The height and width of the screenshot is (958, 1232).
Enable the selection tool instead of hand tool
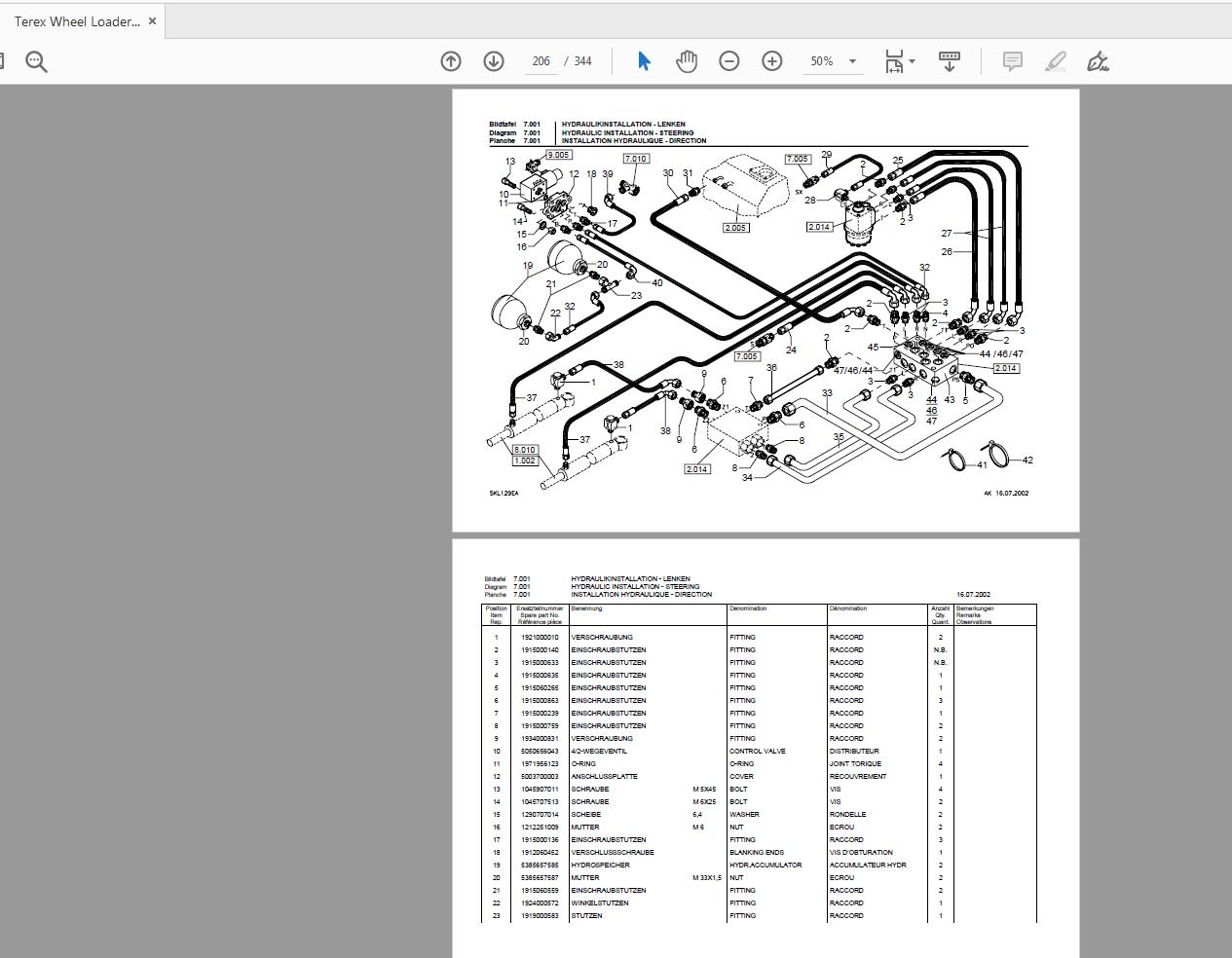643,60
